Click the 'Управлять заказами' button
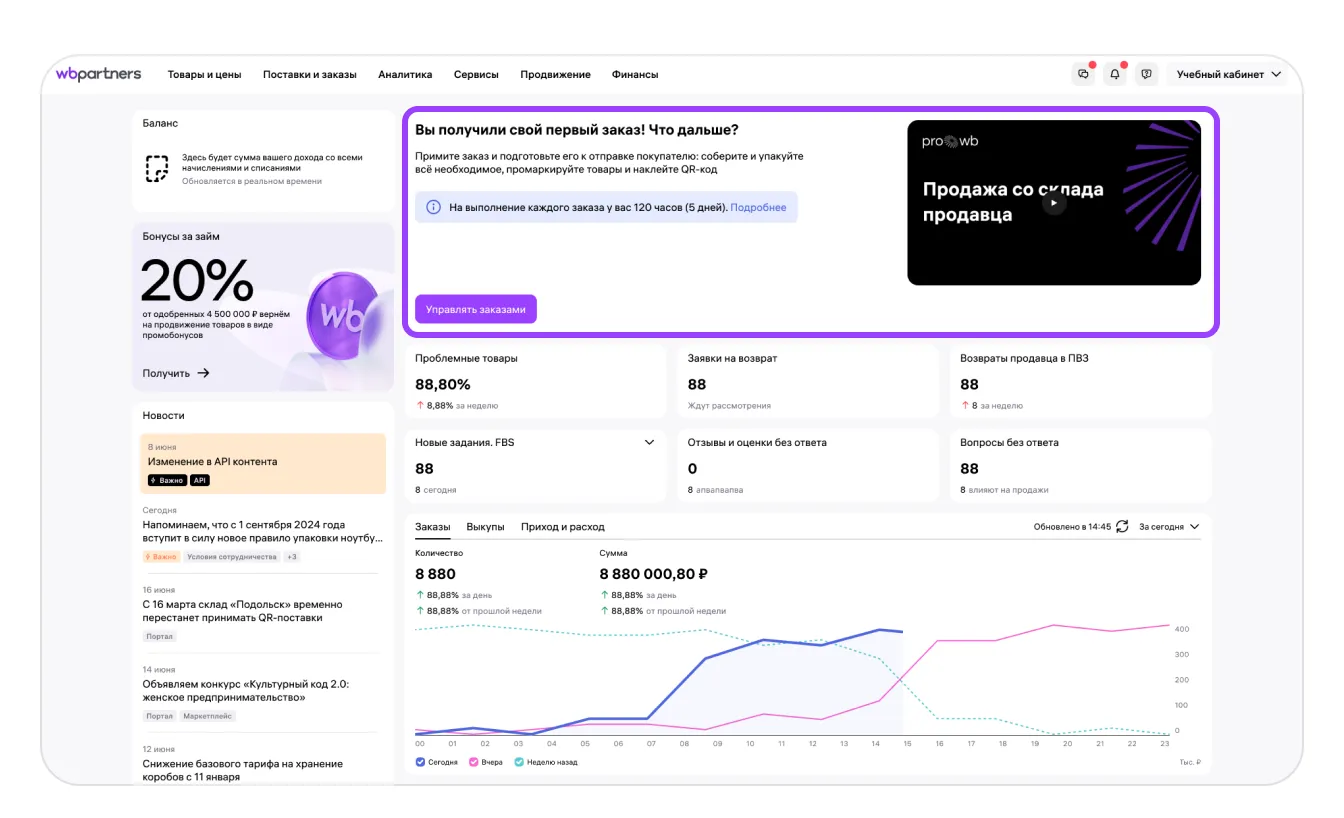This screenshot has height=818, width=1344. 476,309
